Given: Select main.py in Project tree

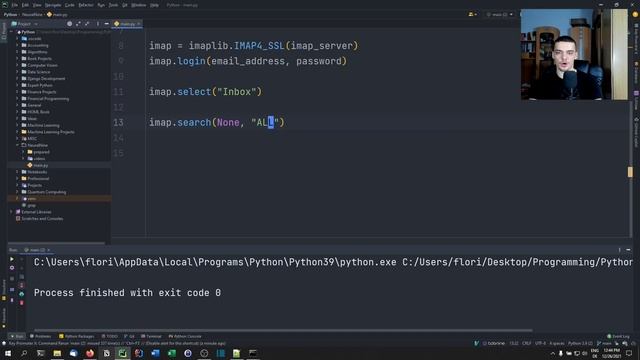Looking at the screenshot, I should point(40,165).
